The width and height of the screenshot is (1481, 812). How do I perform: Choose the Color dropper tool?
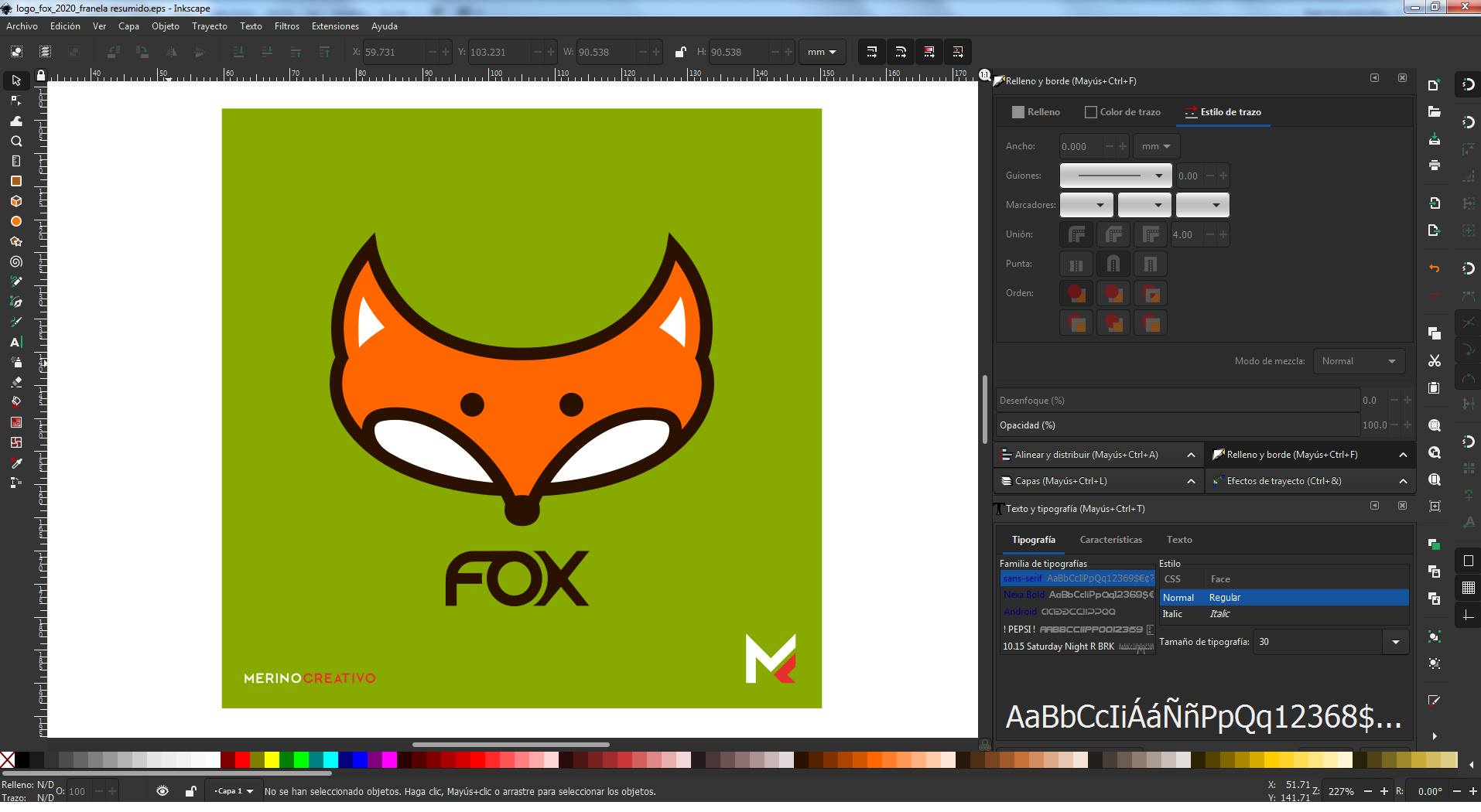[x=15, y=462]
